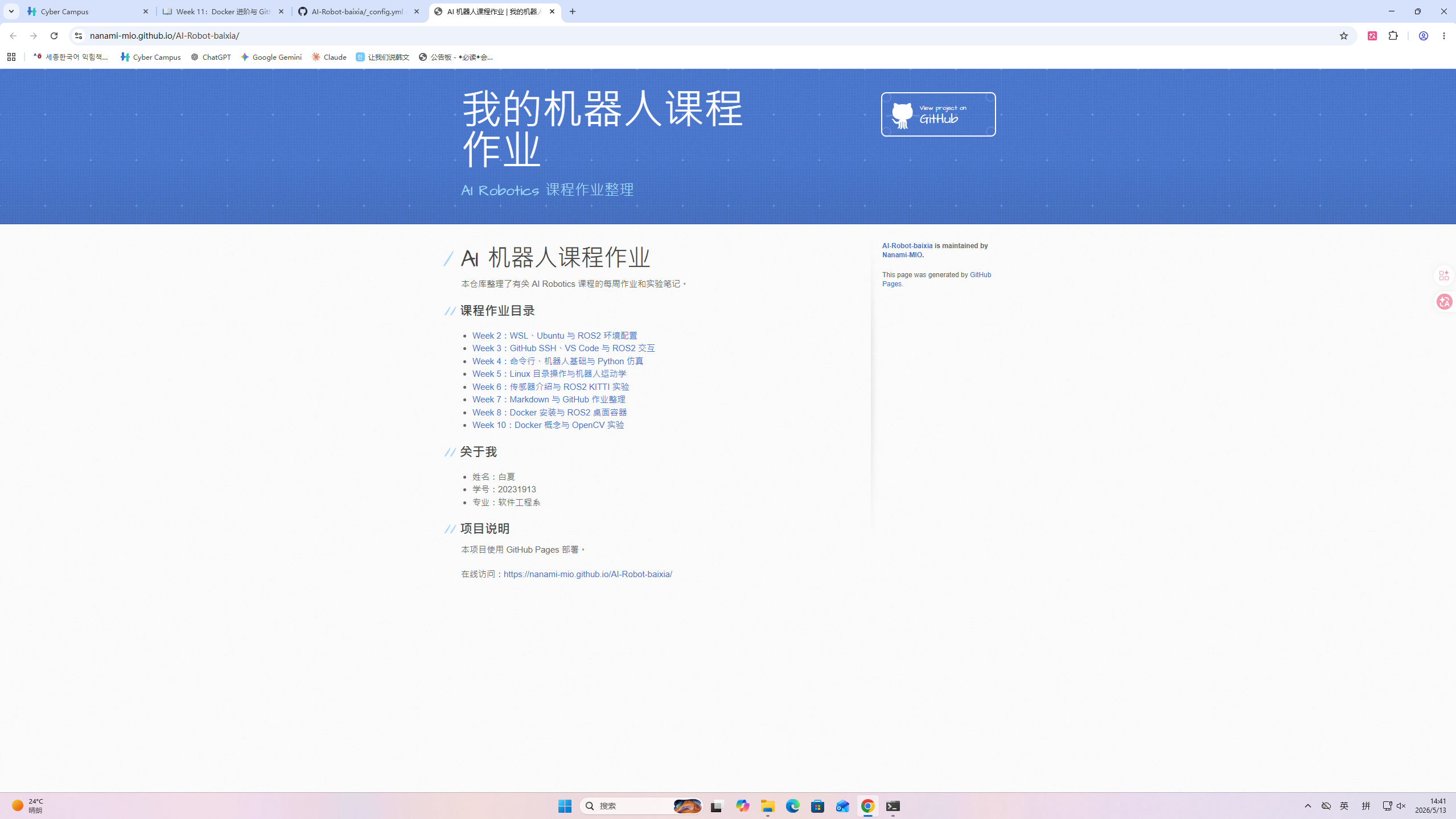
Task: Open the 让我们说韩文 bookmark
Action: pos(382,57)
